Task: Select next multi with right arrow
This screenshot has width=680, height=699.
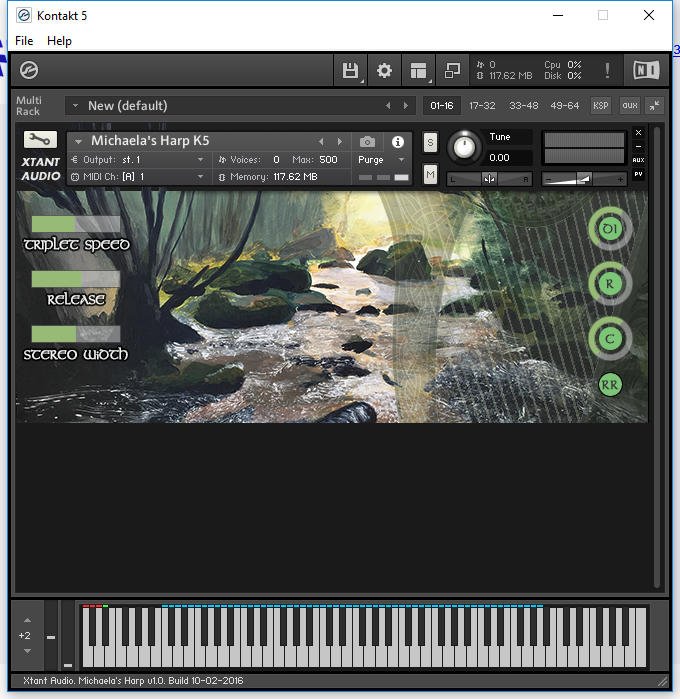Action: [406, 106]
